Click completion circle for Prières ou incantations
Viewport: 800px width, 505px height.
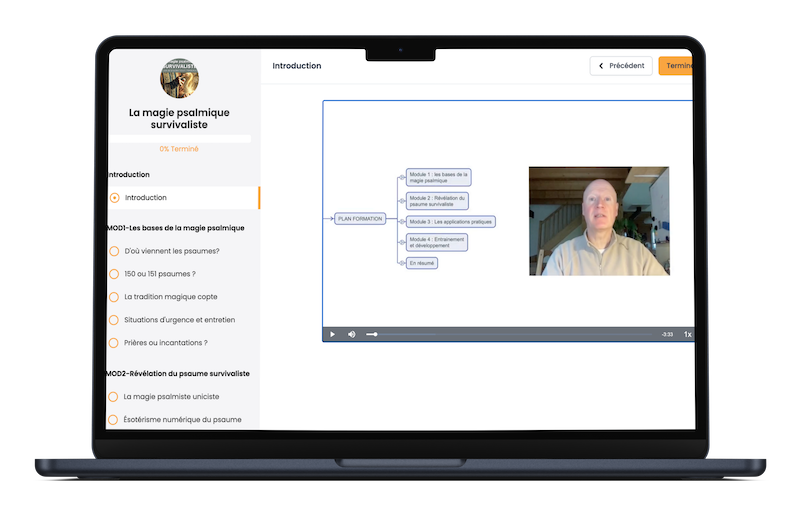pyautogui.click(x=114, y=343)
